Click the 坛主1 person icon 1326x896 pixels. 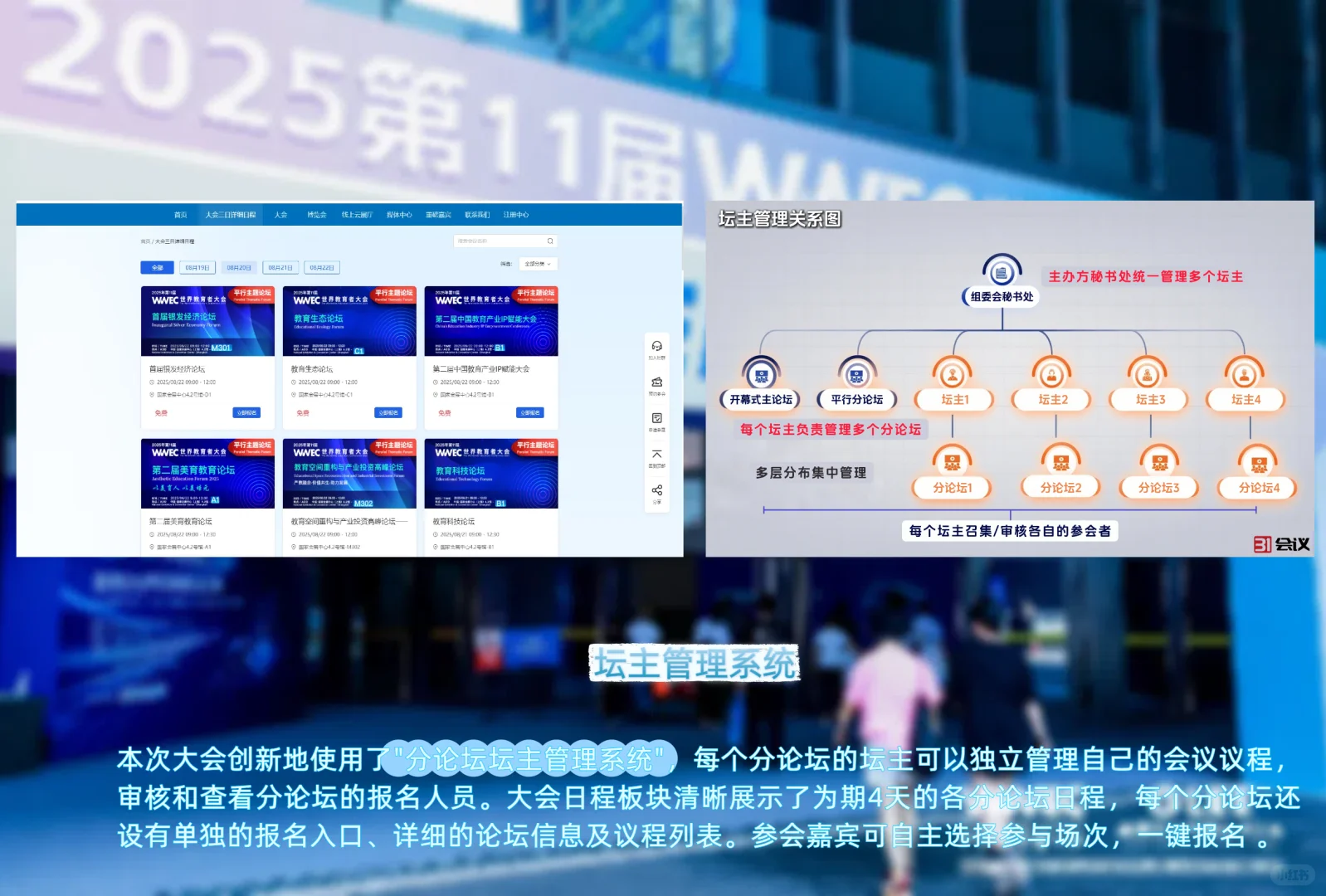click(953, 374)
